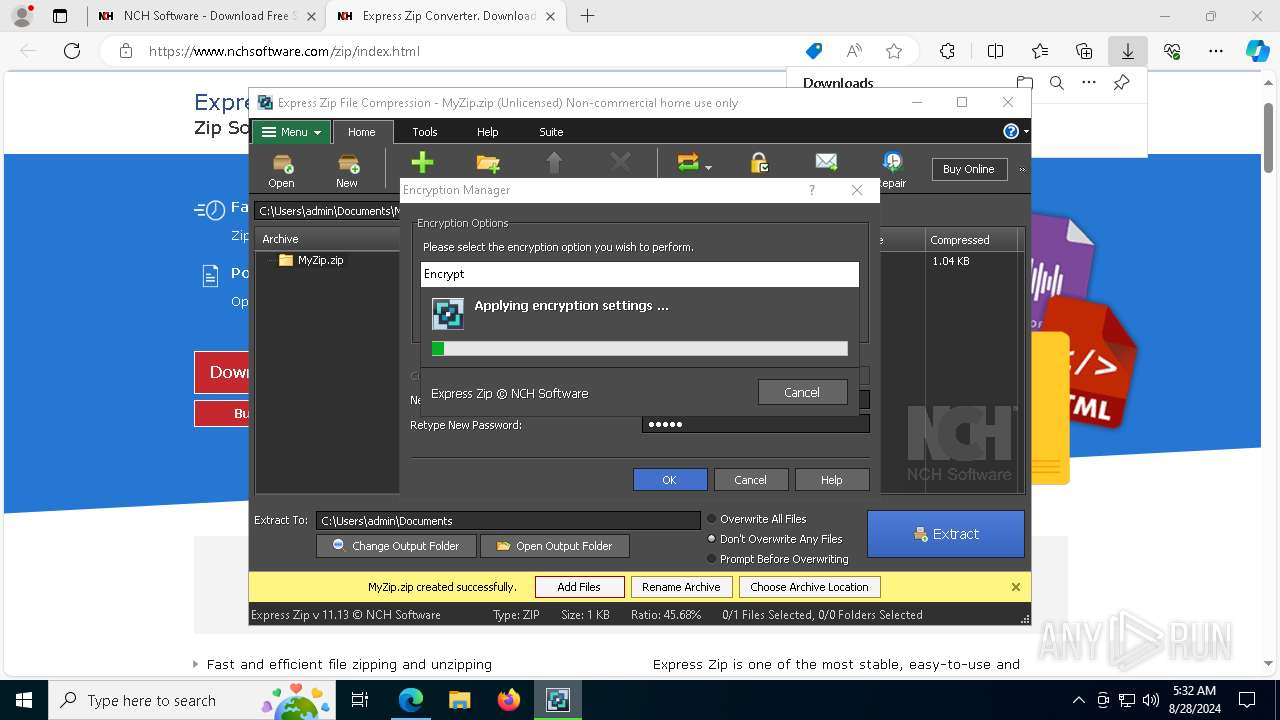Open Edge Collections icon
This screenshot has height=720, width=1280.
[x=1084, y=51]
